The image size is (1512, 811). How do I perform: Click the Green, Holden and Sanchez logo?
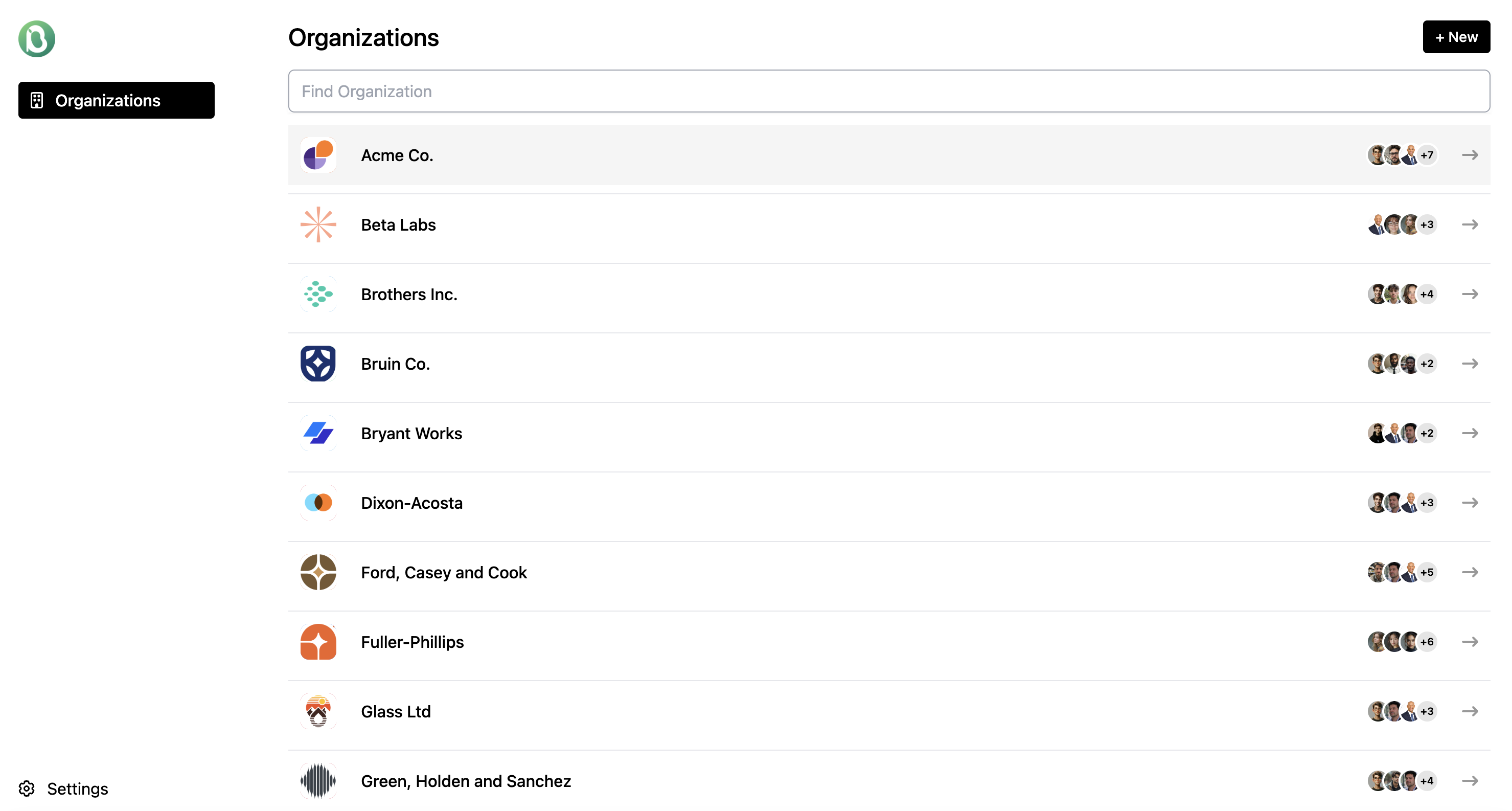pyautogui.click(x=318, y=780)
